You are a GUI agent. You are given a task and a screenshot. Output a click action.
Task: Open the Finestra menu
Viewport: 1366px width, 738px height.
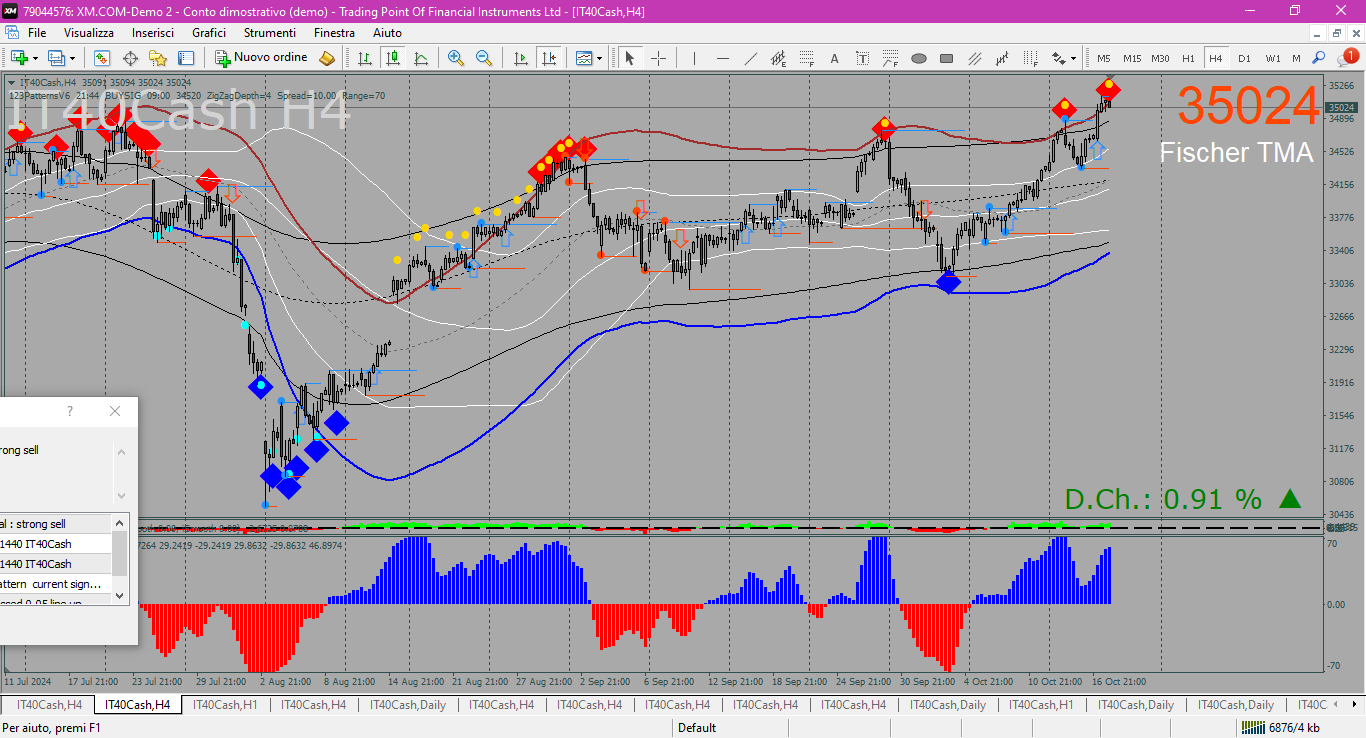(334, 33)
